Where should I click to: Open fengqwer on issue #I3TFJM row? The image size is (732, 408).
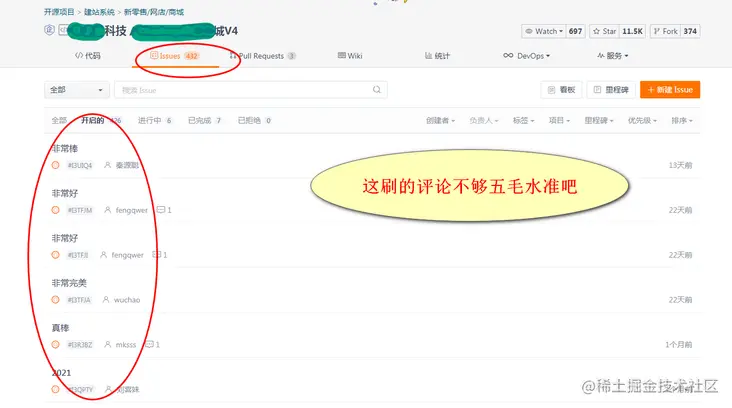point(132,210)
